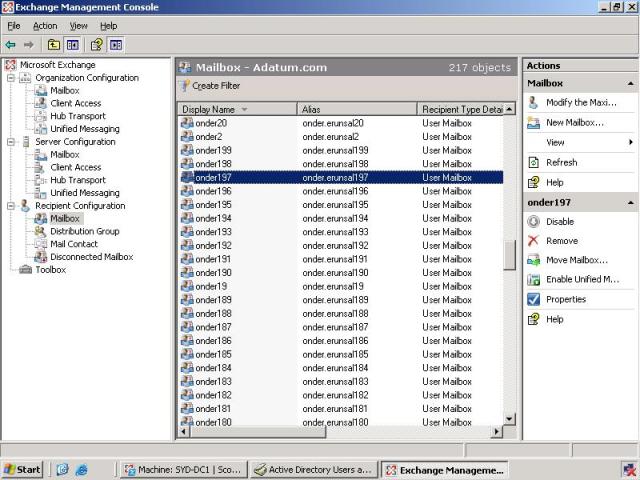Select the Microsoft Exchange root node
Screen dimensions: 640x480
58,64
